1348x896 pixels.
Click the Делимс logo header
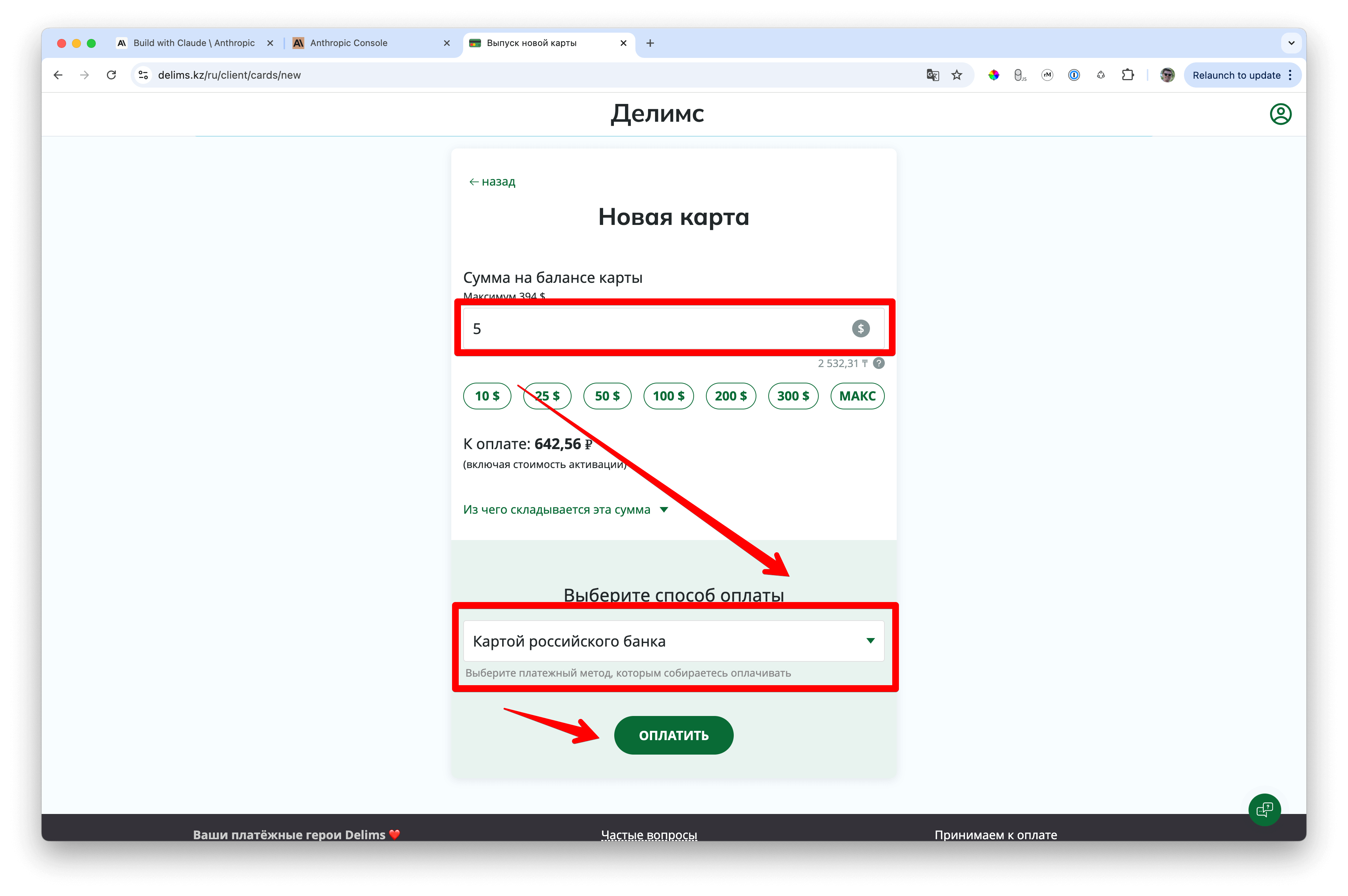tap(657, 114)
